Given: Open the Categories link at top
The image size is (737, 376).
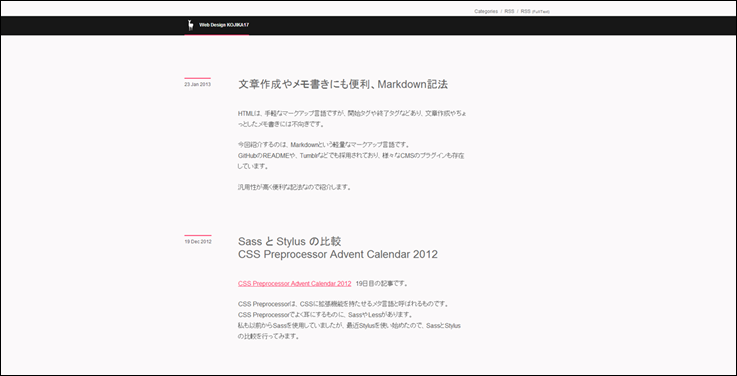Looking at the screenshot, I should [x=486, y=11].
